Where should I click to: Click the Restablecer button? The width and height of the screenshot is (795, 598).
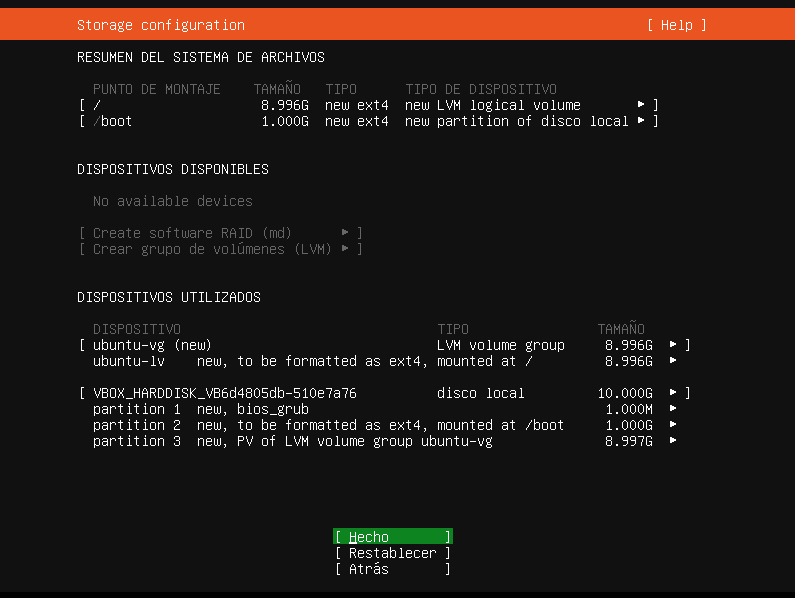[392, 553]
